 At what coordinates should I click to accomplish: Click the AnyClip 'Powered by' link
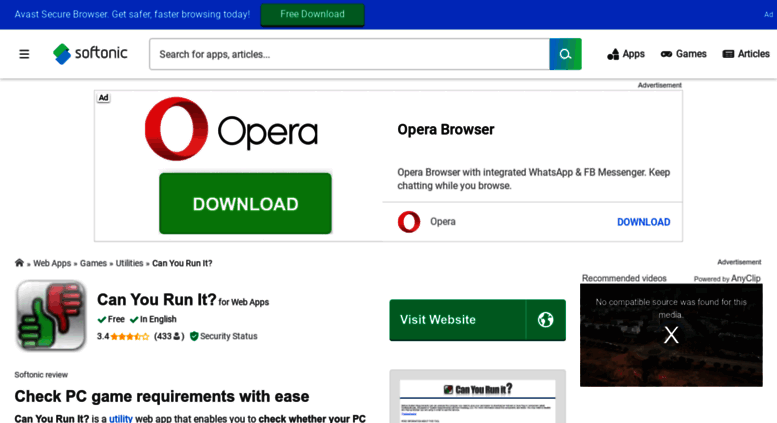tap(726, 278)
